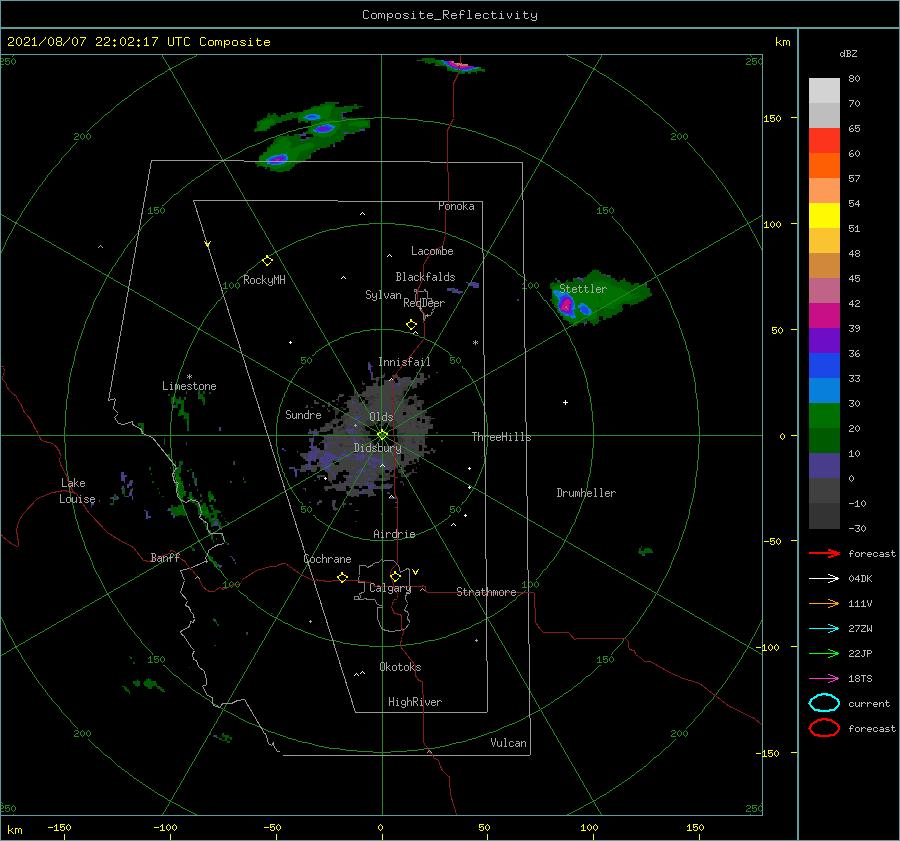Click the dBZ scale heading
Image resolution: width=900 pixels, height=841 pixels.
coord(848,53)
